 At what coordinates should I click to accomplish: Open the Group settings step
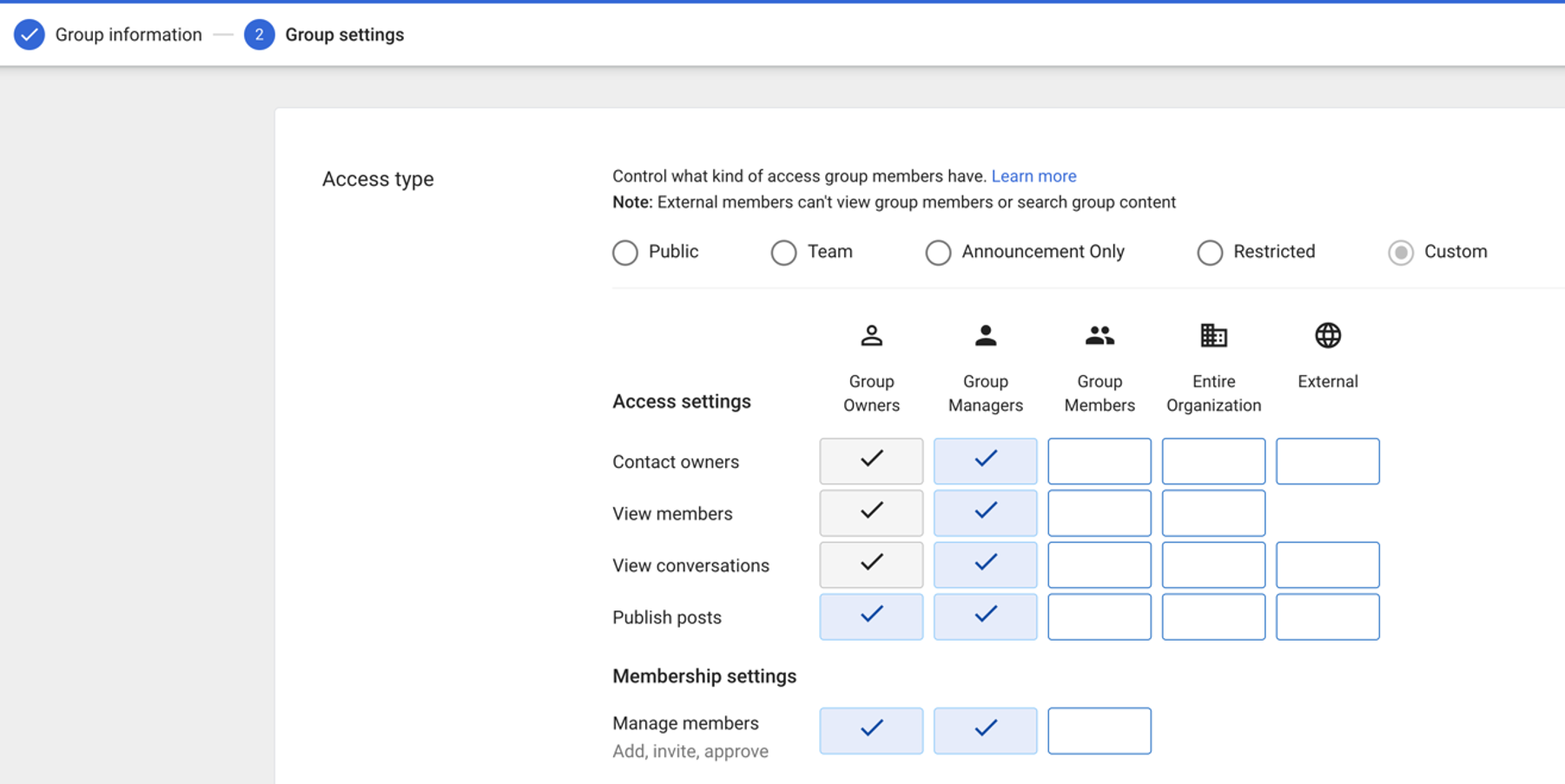pyautogui.click(x=344, y=35)
